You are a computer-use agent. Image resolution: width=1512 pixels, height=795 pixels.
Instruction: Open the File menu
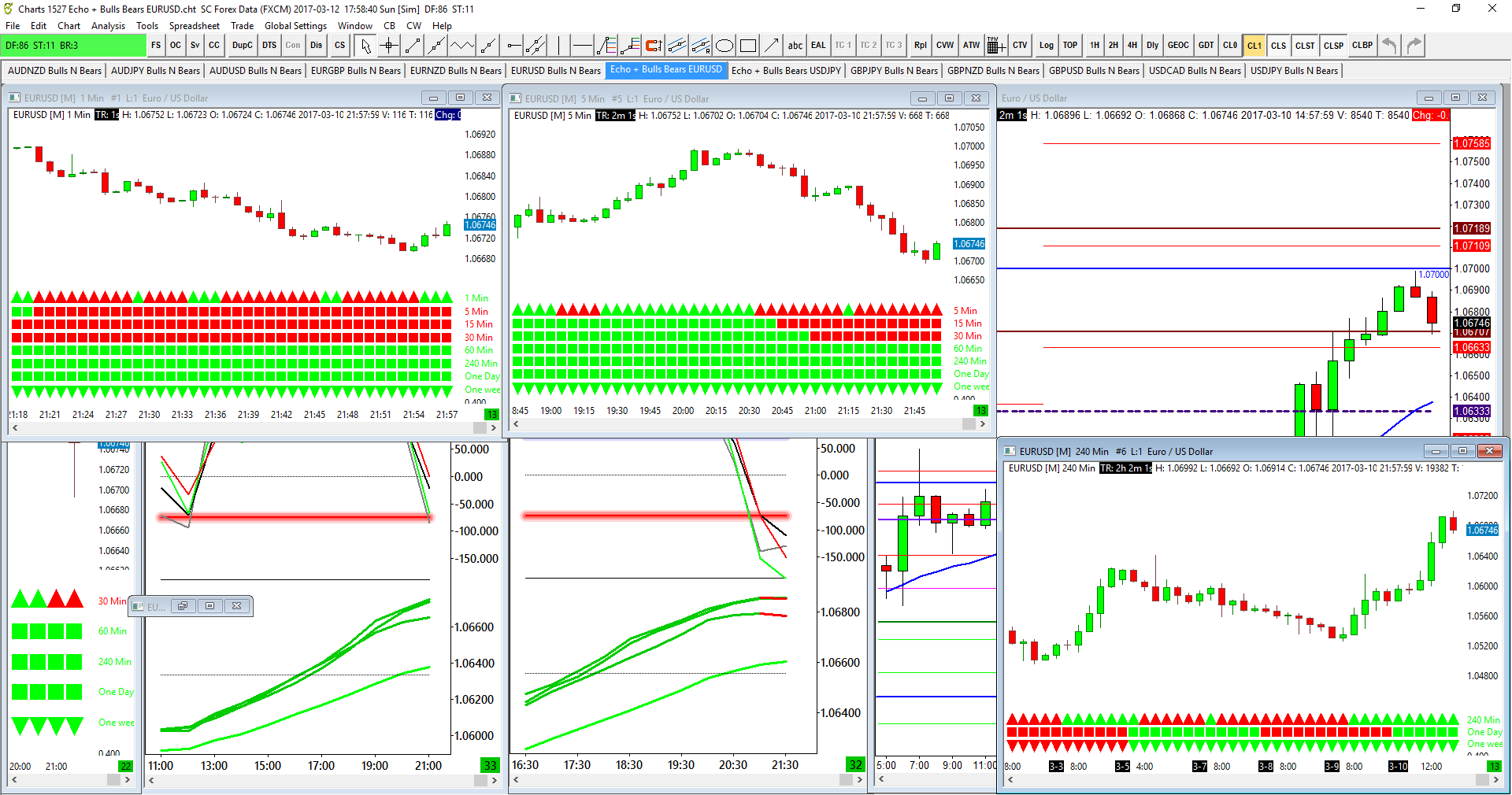point(13,26)
